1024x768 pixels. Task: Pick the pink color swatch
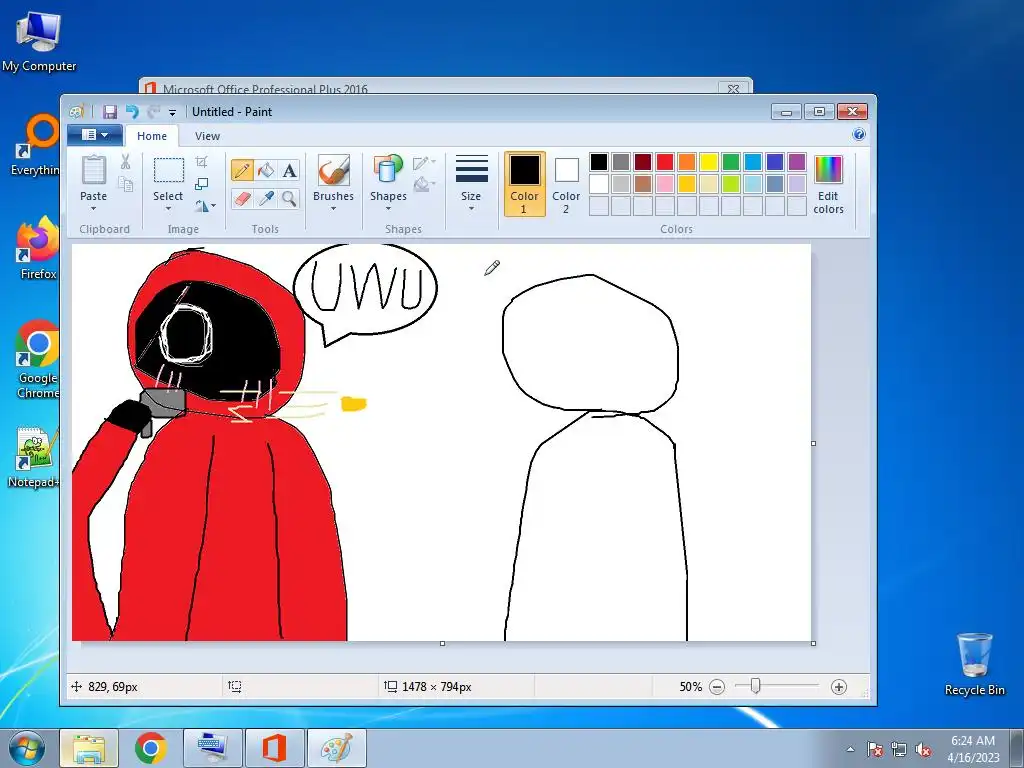665,184
